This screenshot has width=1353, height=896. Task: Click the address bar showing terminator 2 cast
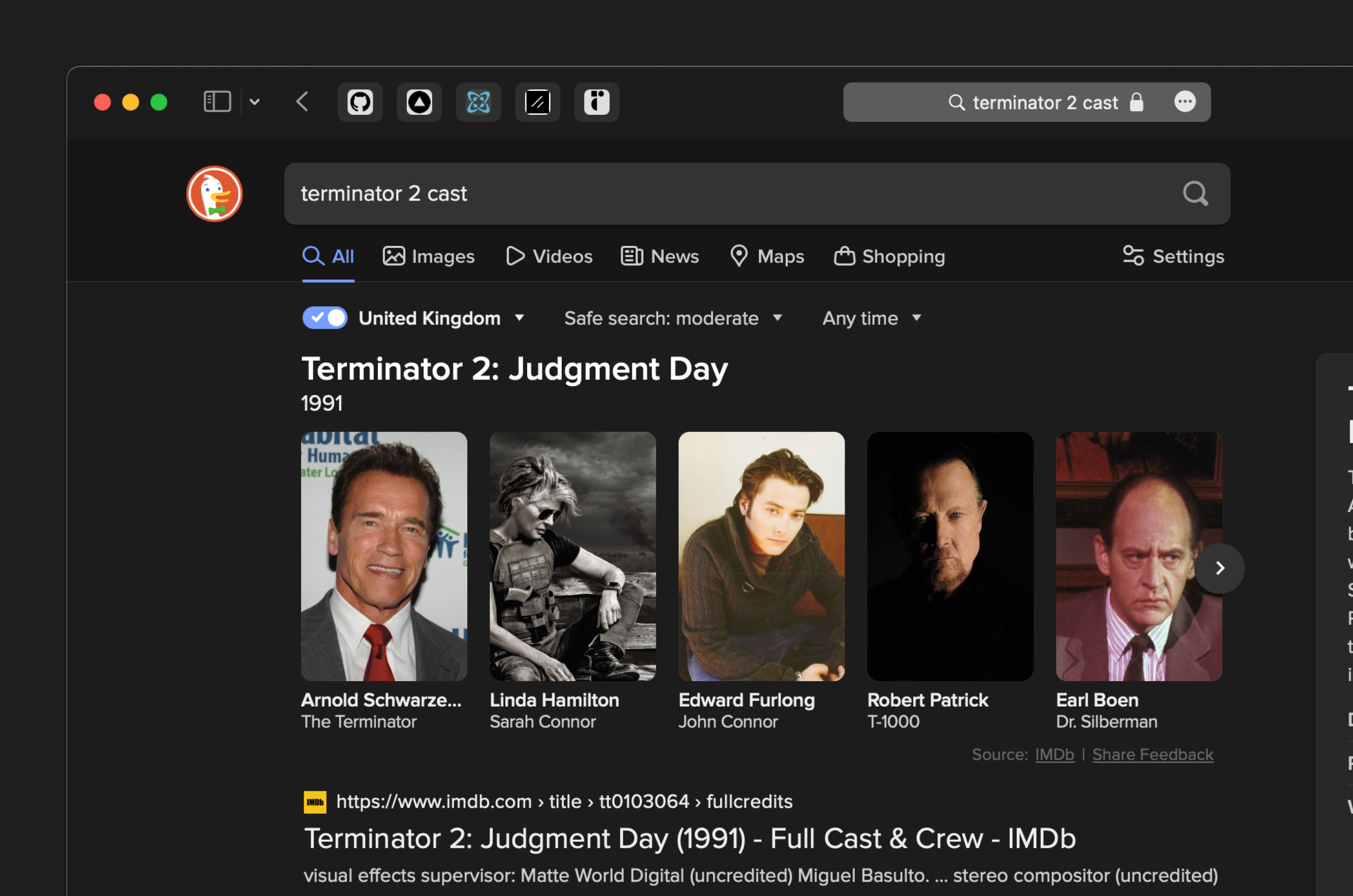click(1027, 102)
